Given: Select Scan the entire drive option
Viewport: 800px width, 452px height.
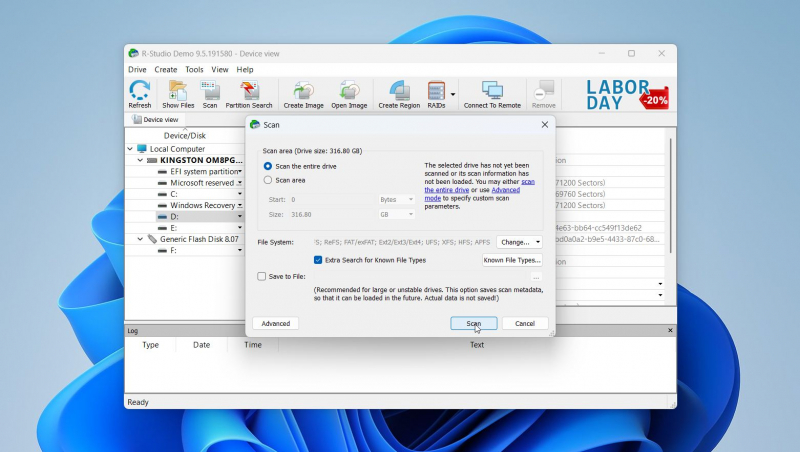Looking at the screenshot, I should [x=268, y=166].
